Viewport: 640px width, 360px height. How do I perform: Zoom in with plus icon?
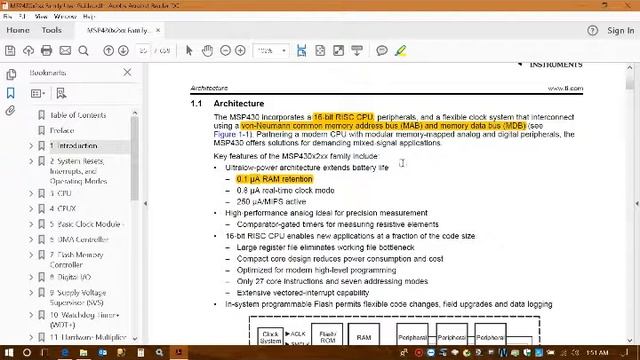[240, 51]
